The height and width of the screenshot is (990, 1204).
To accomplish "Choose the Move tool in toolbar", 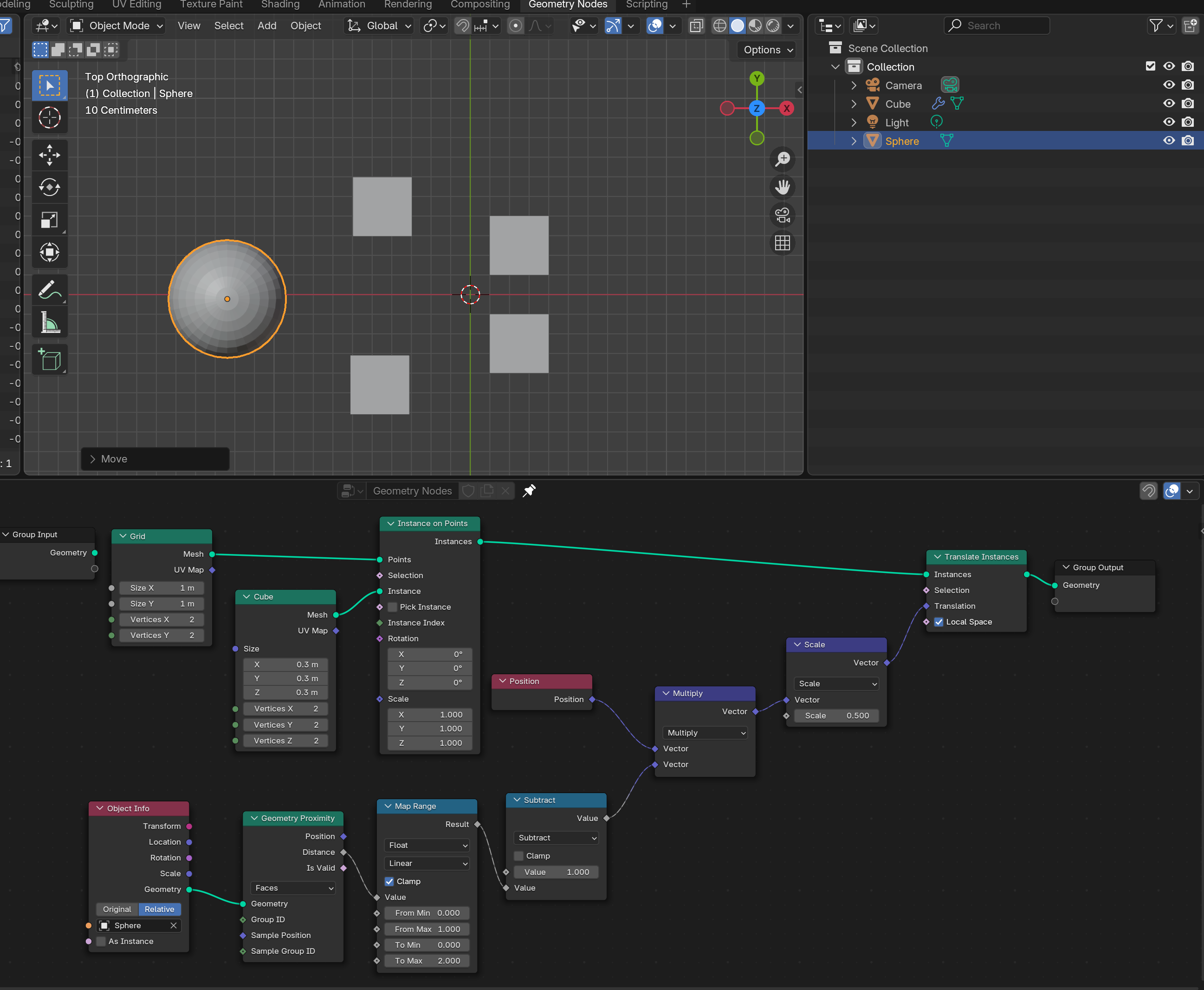I will [x=50, y=155].
